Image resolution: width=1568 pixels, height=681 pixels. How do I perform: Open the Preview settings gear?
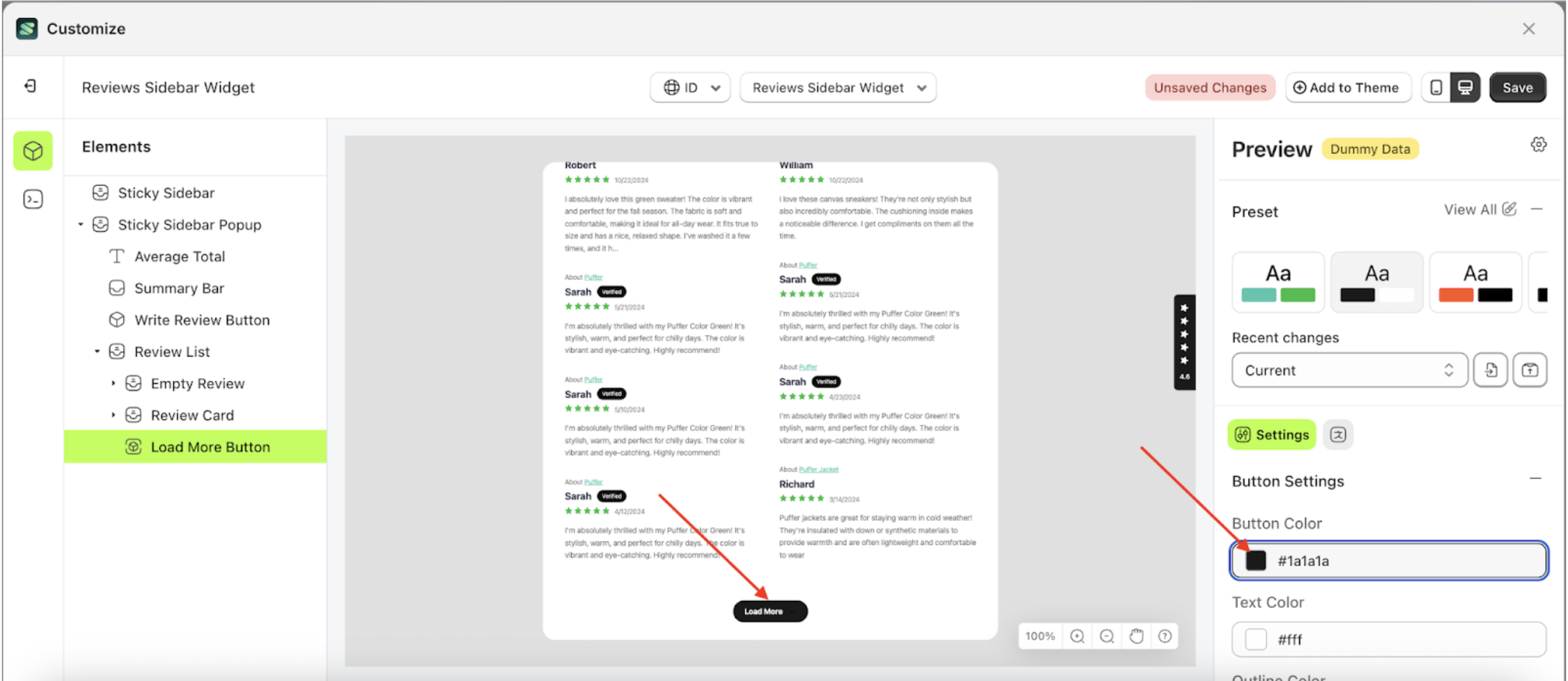point(1539,144)
